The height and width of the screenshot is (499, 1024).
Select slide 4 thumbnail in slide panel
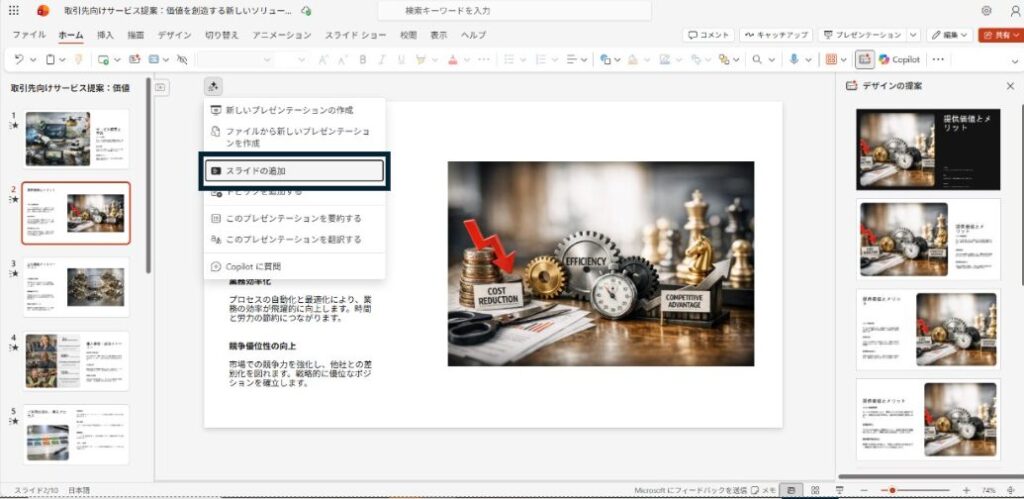point(76,361)
